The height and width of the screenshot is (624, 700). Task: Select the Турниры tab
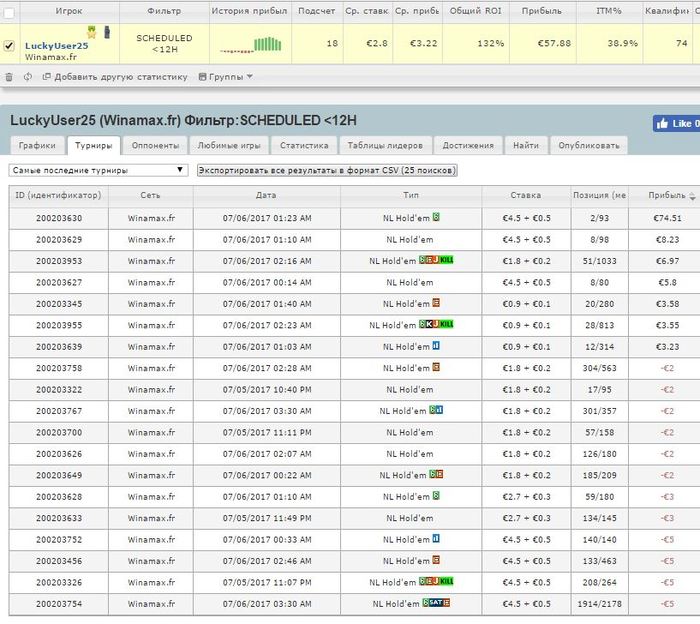[93, 146]
